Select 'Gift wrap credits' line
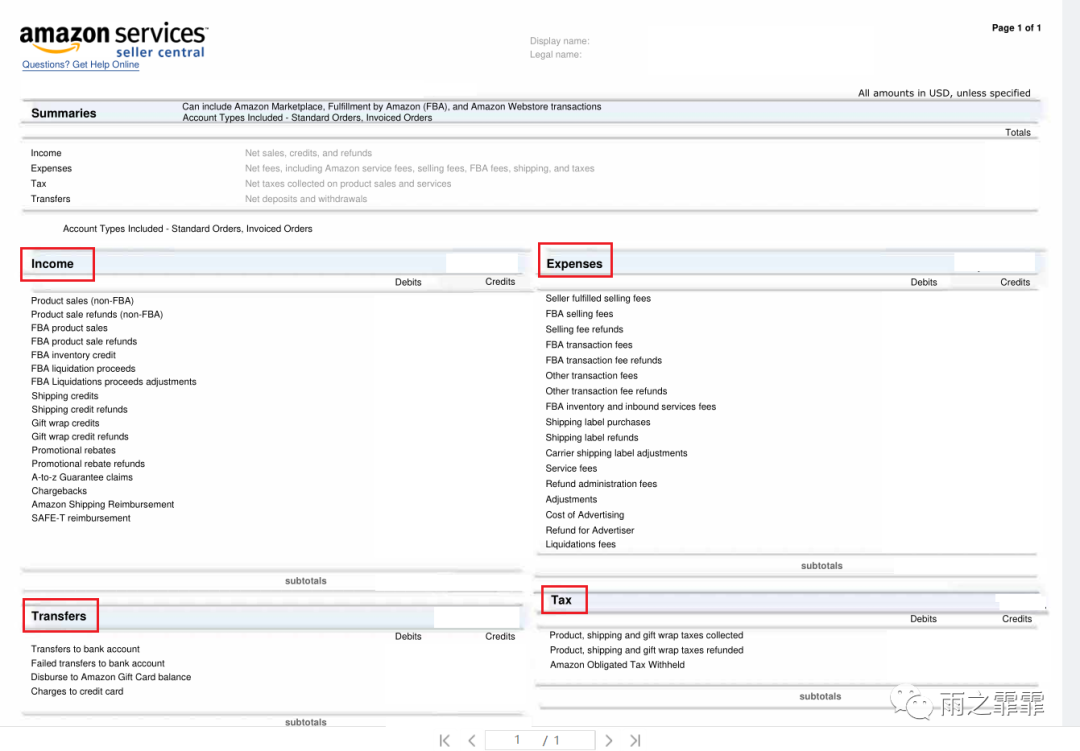This screenshot has width=1080, height=751. pos(65,423)
